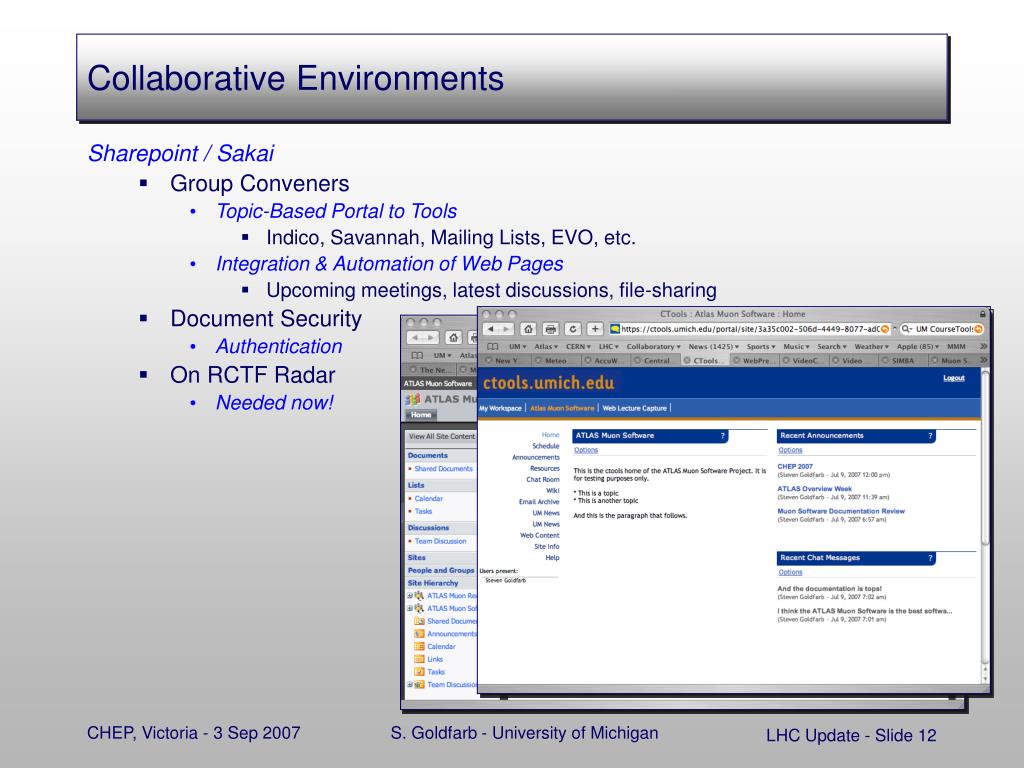Open People and Groups in SharePoint sidebar
Image resolution: width=1024 pixels, height=768 pixels.
pos(441,570)
